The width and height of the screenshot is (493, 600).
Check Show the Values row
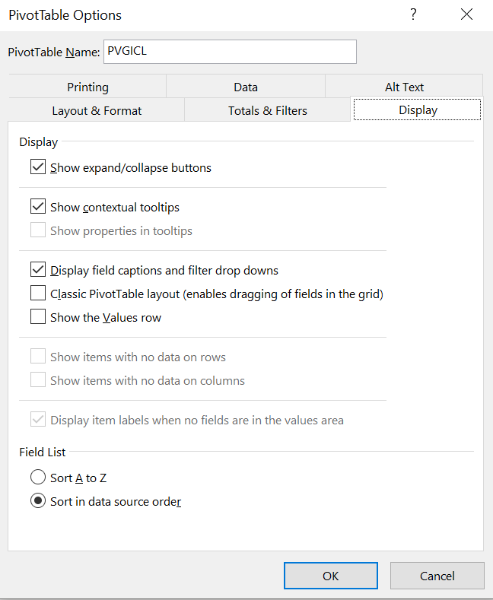pyautogui.click(x=38, y=317)
